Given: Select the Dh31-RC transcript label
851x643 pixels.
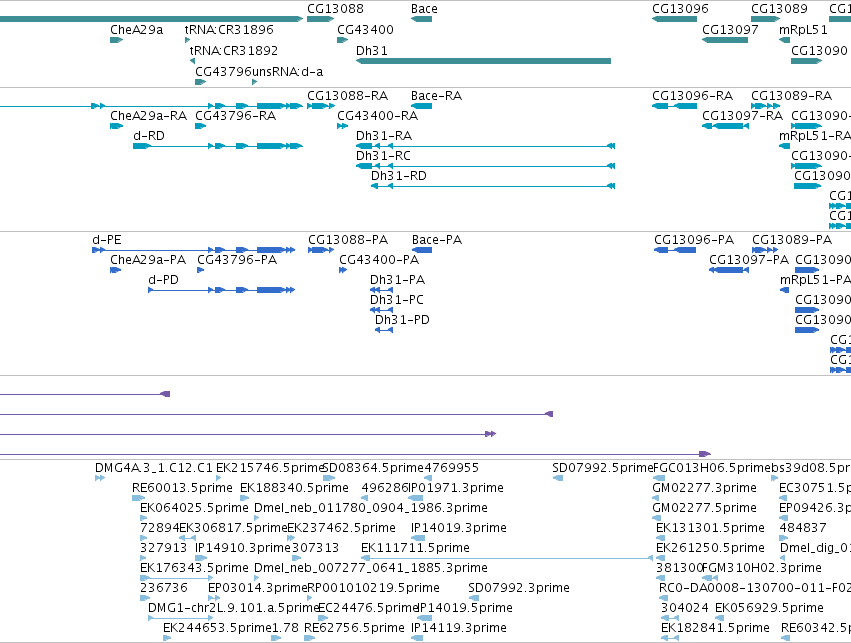Looking at the screenshot, I should [x=383, y=156].
